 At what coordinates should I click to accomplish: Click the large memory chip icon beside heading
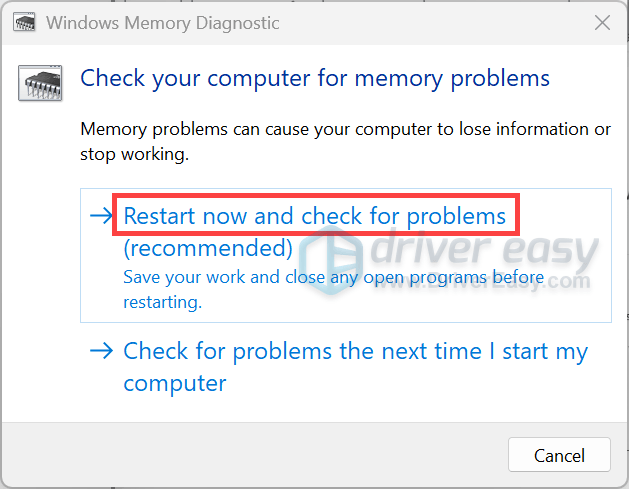click(x=40, y=83)
